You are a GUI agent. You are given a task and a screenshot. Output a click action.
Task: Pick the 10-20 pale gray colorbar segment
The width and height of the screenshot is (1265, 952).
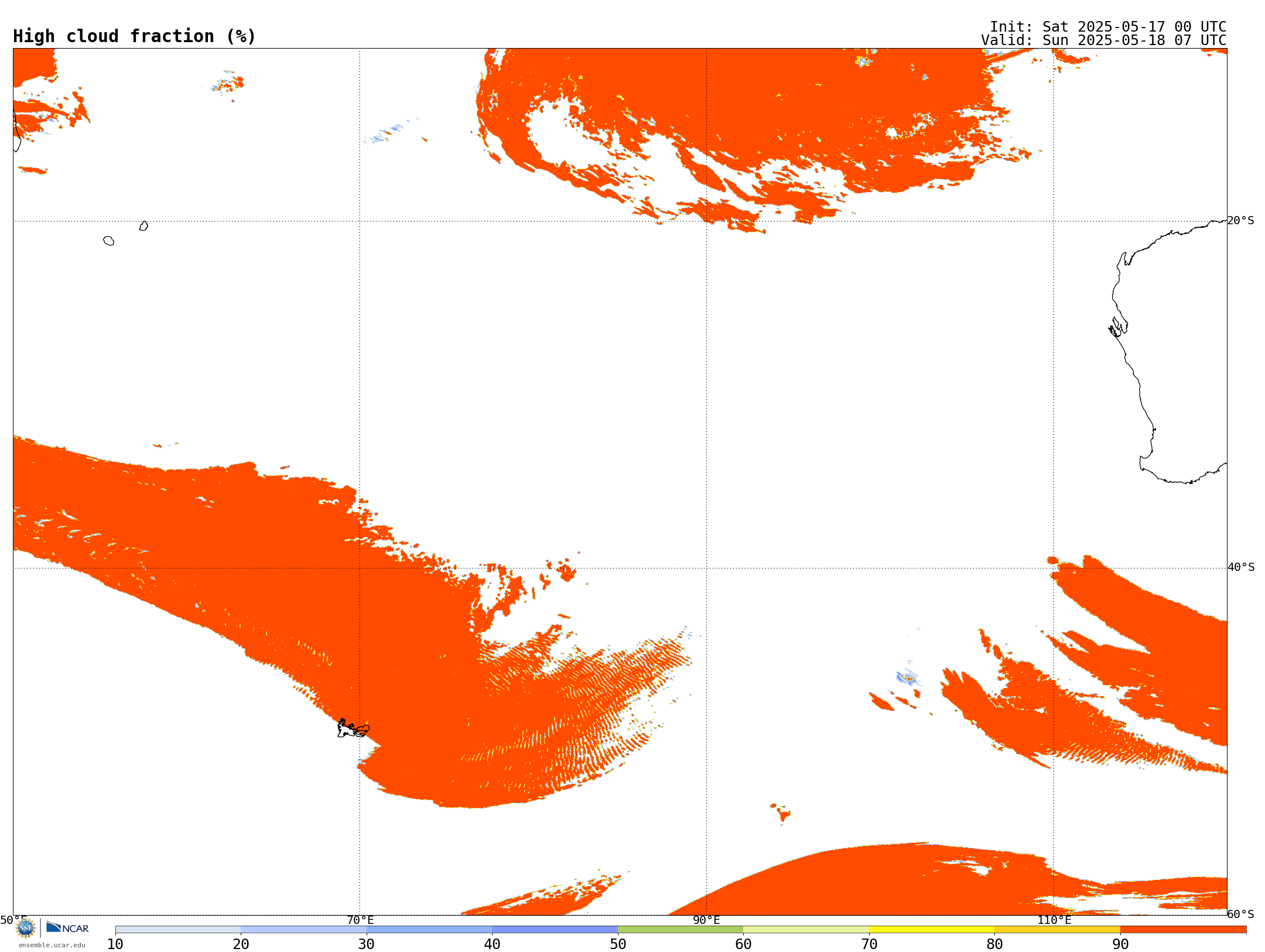tap(178, 930)
